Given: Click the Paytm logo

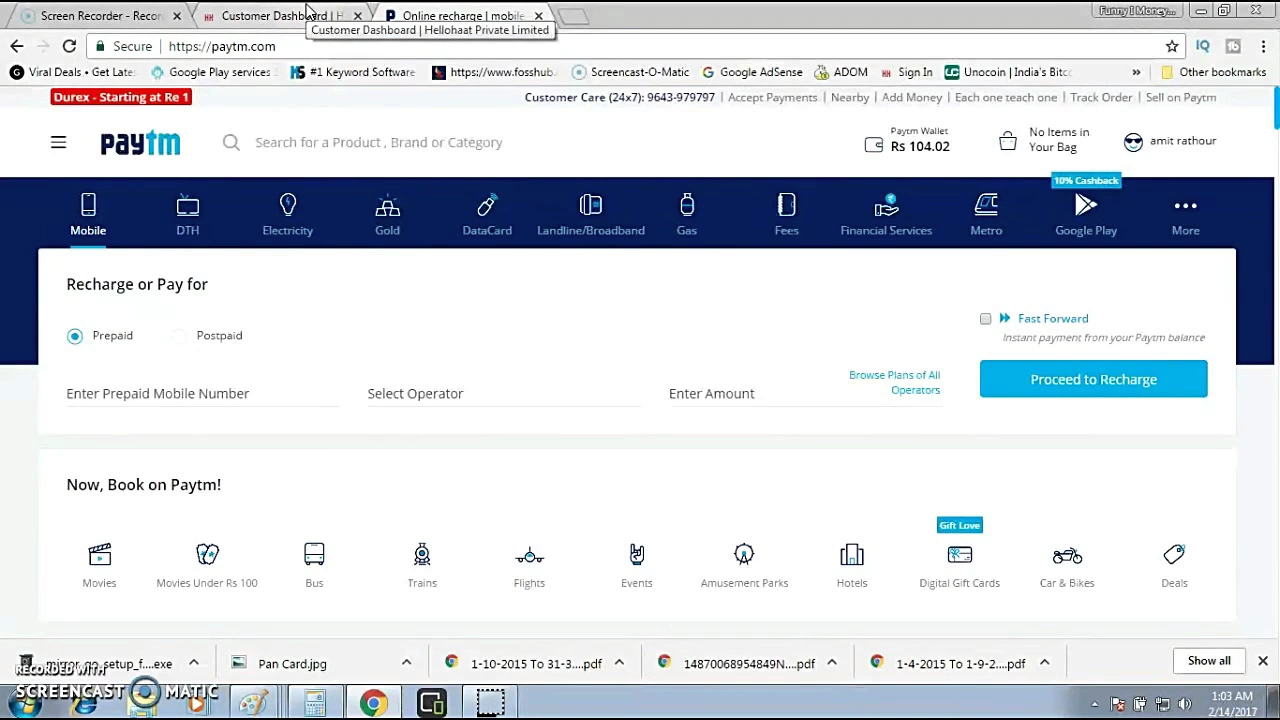Looking at the screenshot, I should click(140, 143).
